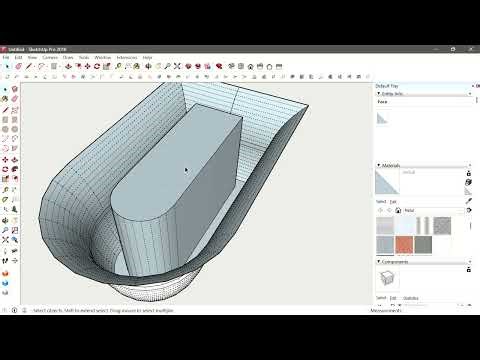Select the Follow Me tool in left toolbar
This screenshot has width=480, height=360.
tap(15, 169)
